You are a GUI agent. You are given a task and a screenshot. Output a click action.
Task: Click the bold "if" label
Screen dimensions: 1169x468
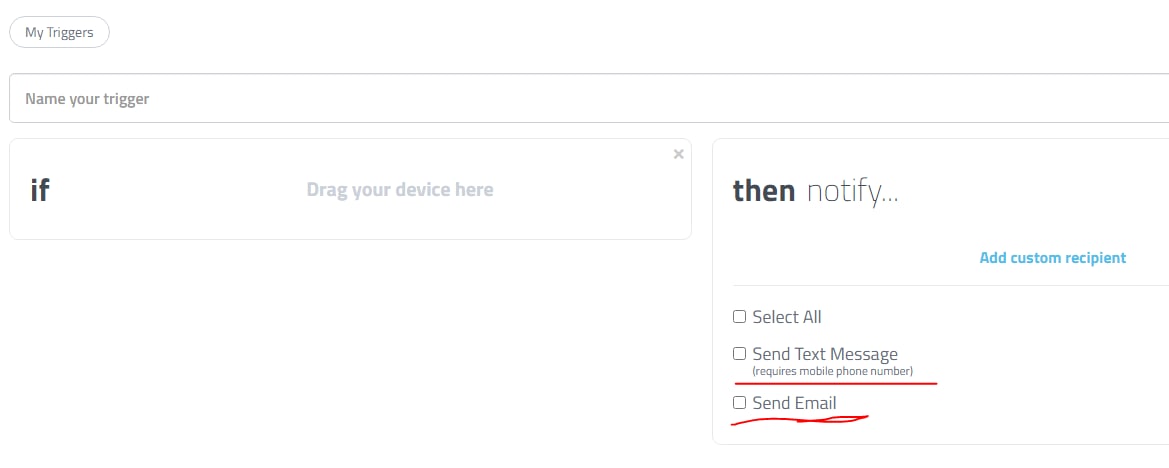(40, 190)
